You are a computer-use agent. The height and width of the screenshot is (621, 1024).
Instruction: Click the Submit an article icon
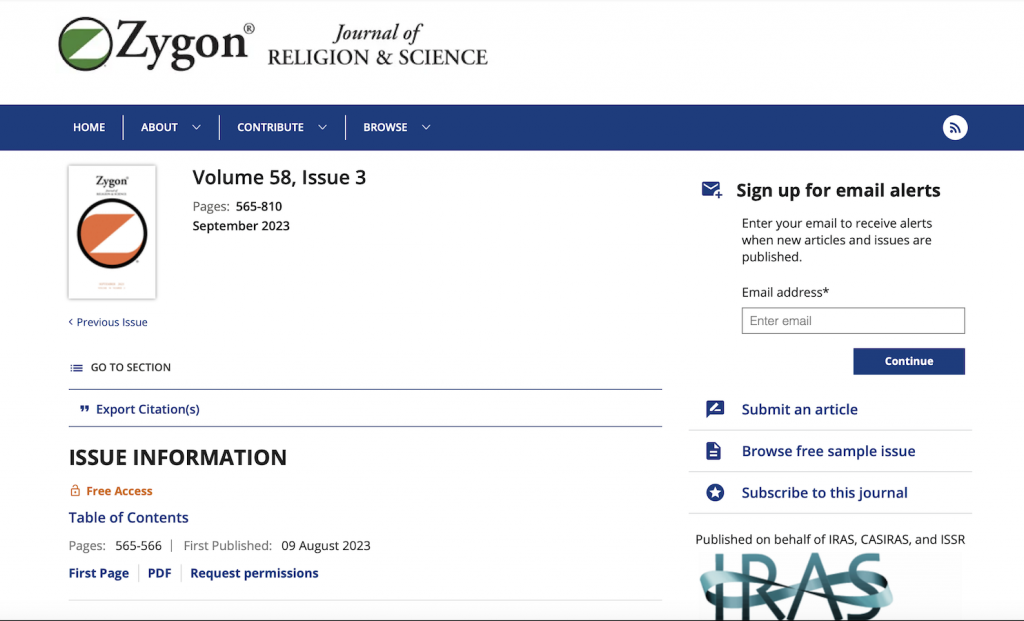click(x=714, y=409)
